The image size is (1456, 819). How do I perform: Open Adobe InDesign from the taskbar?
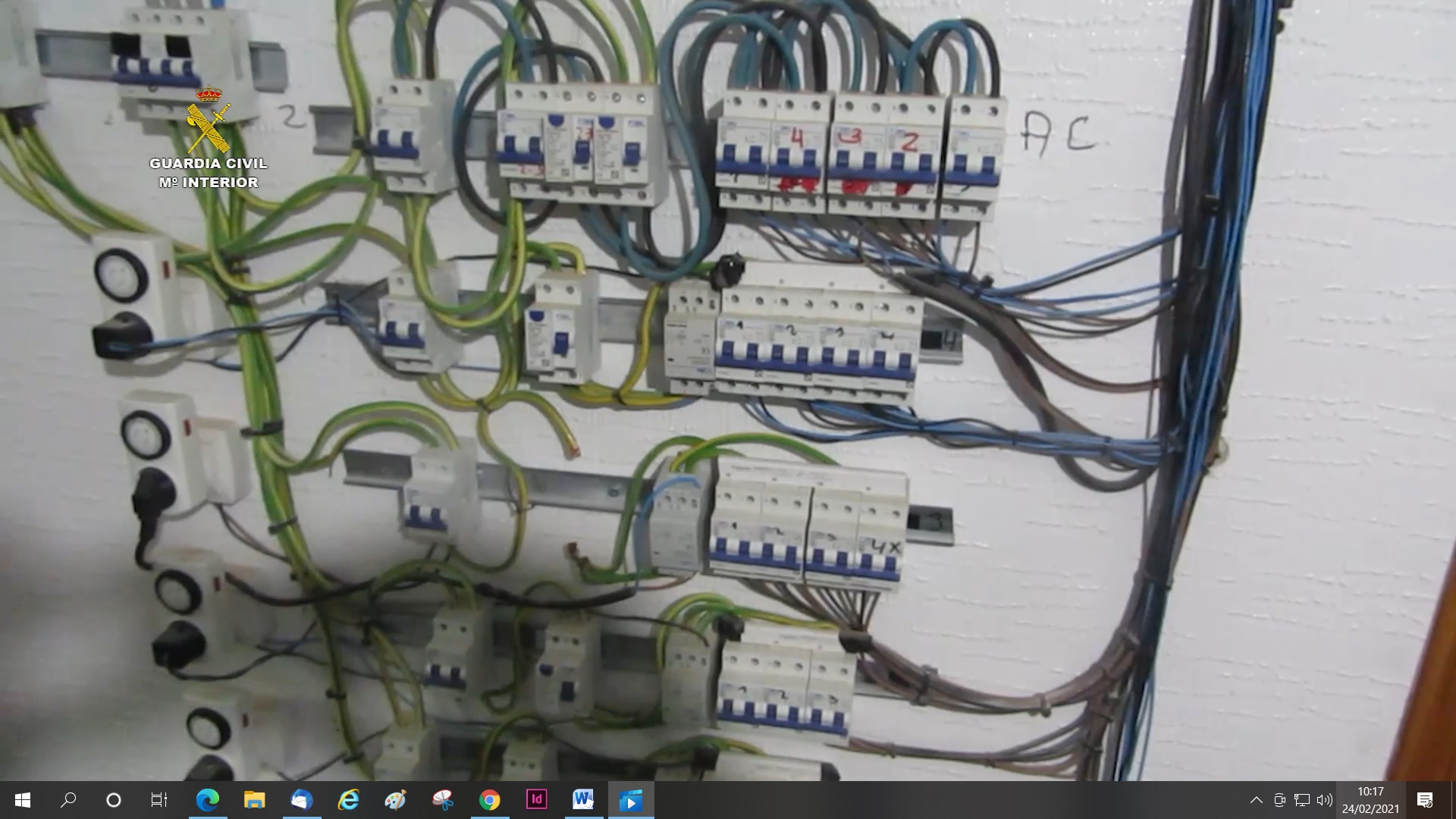536,800
